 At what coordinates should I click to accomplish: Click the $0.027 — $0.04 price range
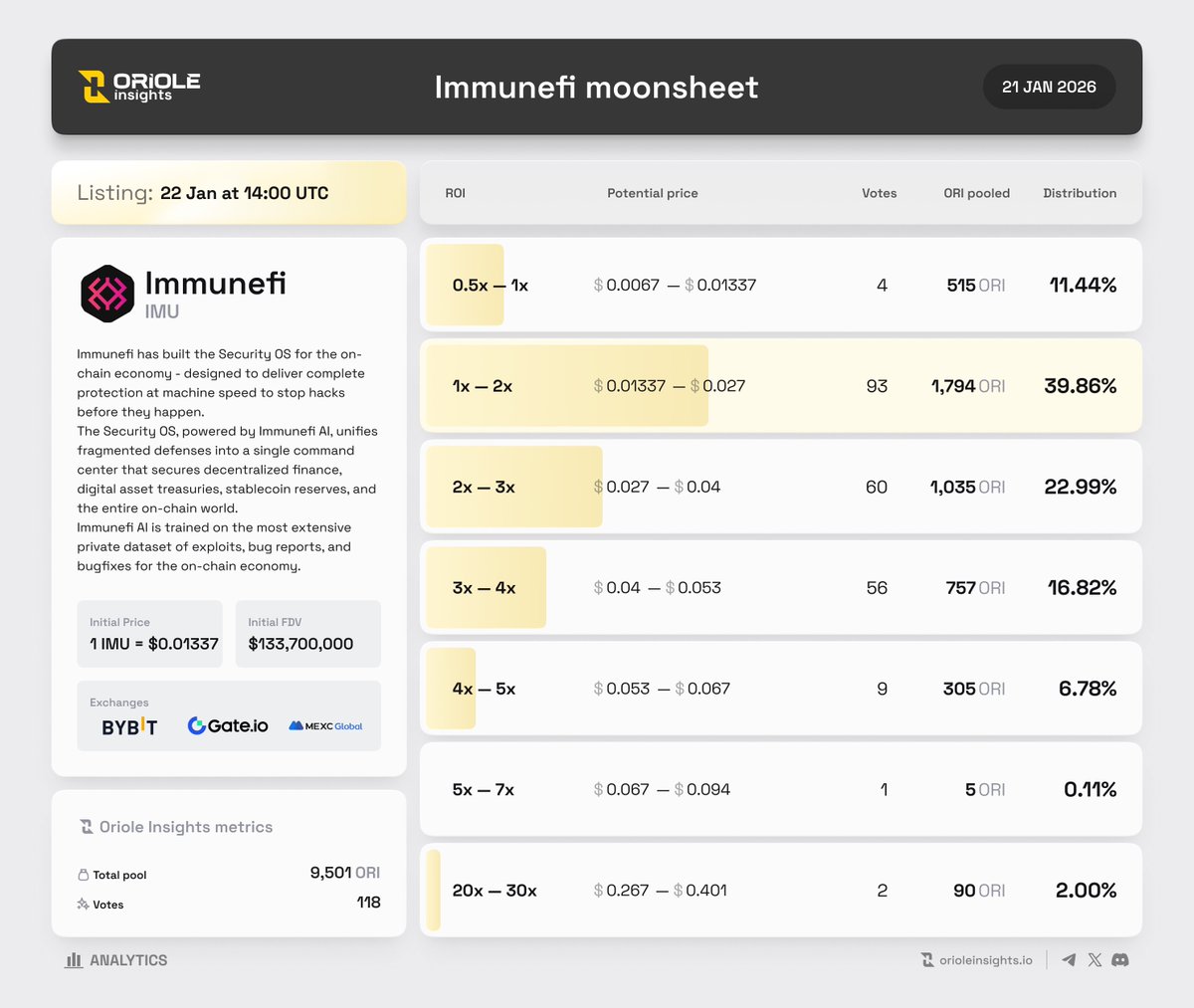(657, 487)
